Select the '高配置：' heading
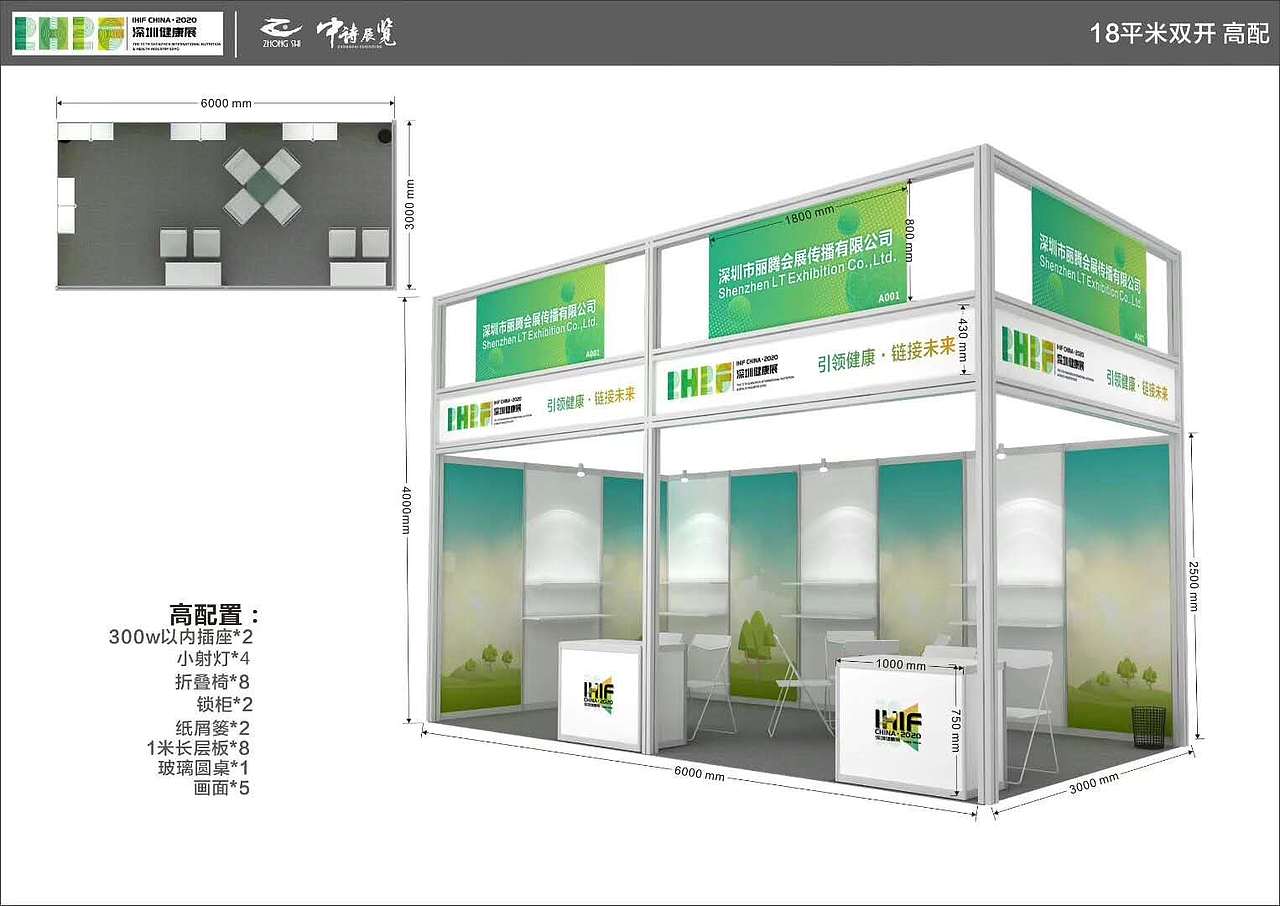Screen dimensions: 1280x906 pyautogui.click(x=215, y=614)
